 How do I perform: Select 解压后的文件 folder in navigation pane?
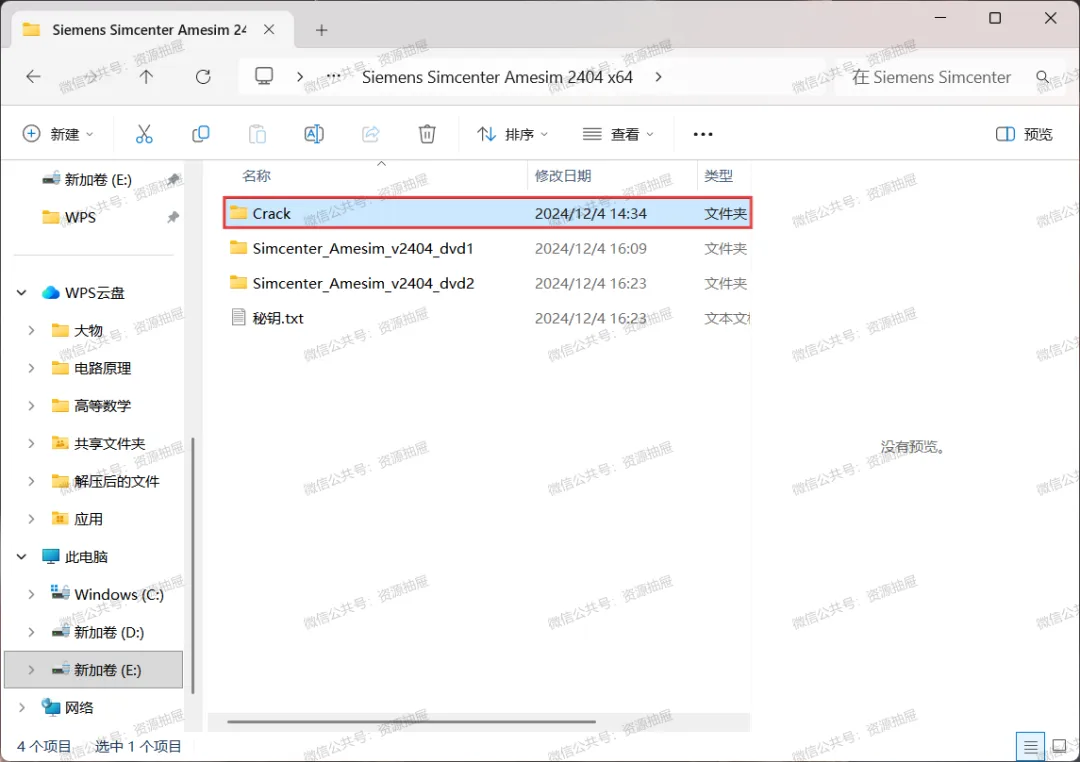click(116, 481)
